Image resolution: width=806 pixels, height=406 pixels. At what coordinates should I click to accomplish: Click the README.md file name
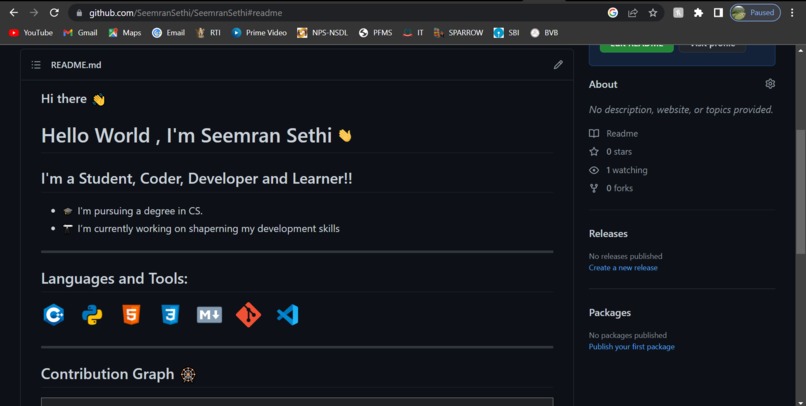tap(76, 65)
